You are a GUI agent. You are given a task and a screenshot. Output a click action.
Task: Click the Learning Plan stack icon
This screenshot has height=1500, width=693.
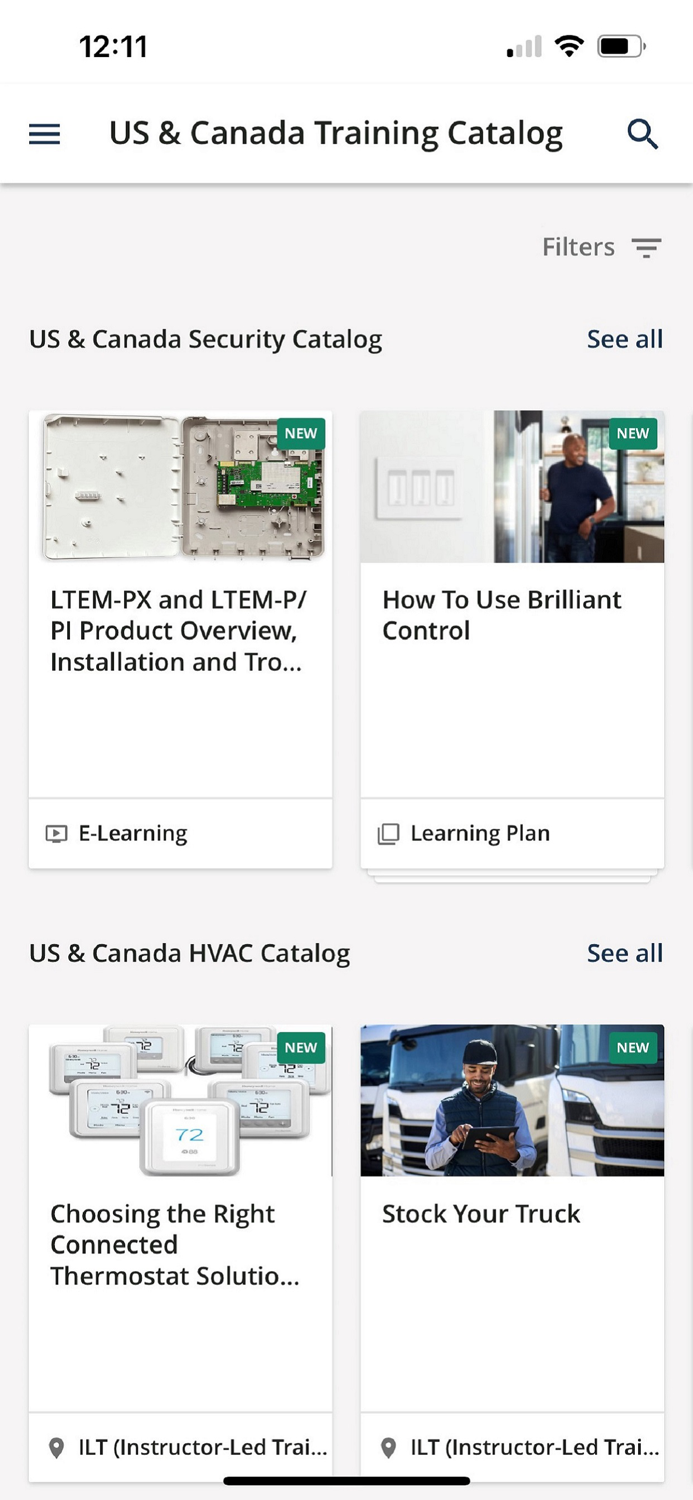click(x=388, y=834)
